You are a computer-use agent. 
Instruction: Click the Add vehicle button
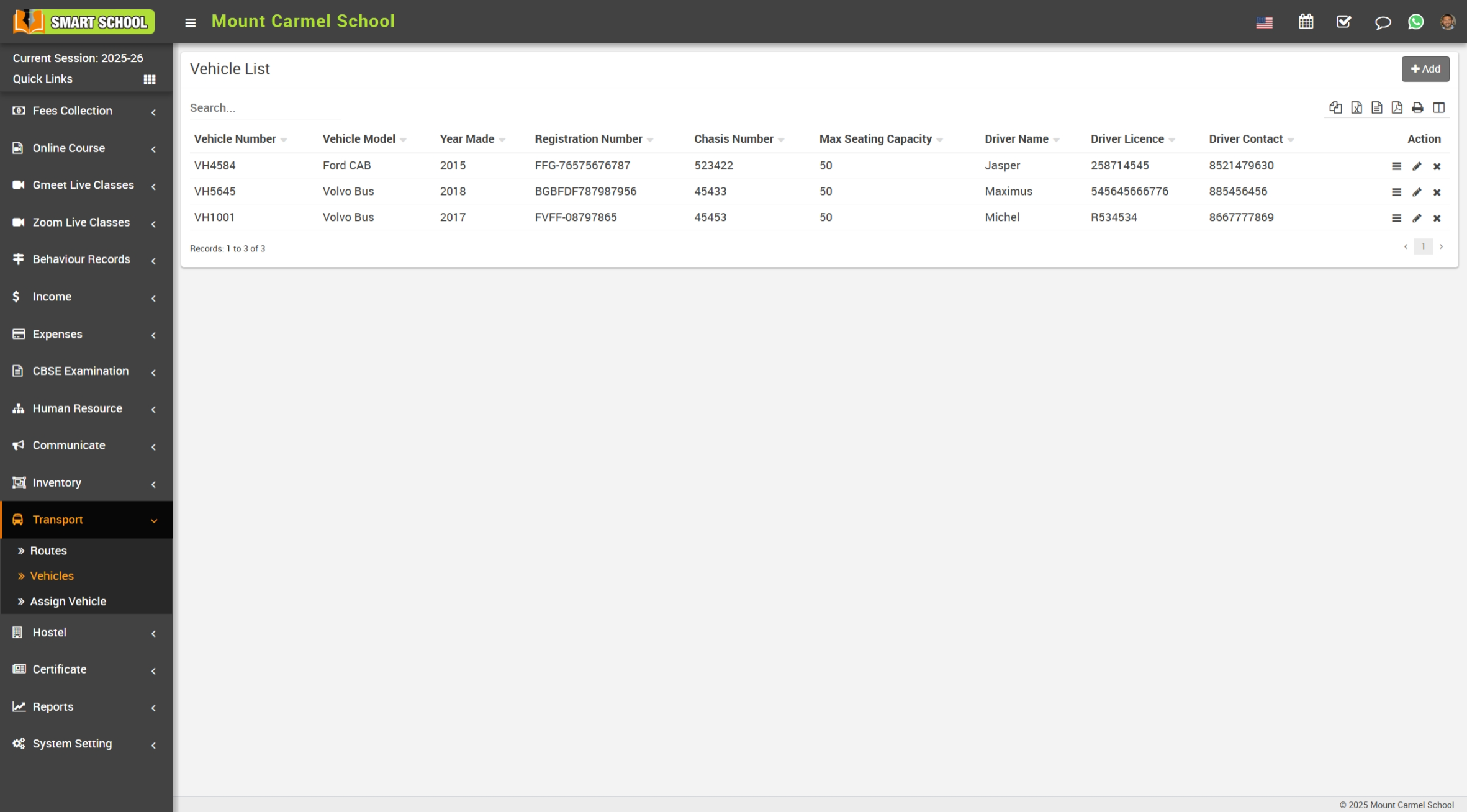pyautogui.click(x=1425, y=69)
